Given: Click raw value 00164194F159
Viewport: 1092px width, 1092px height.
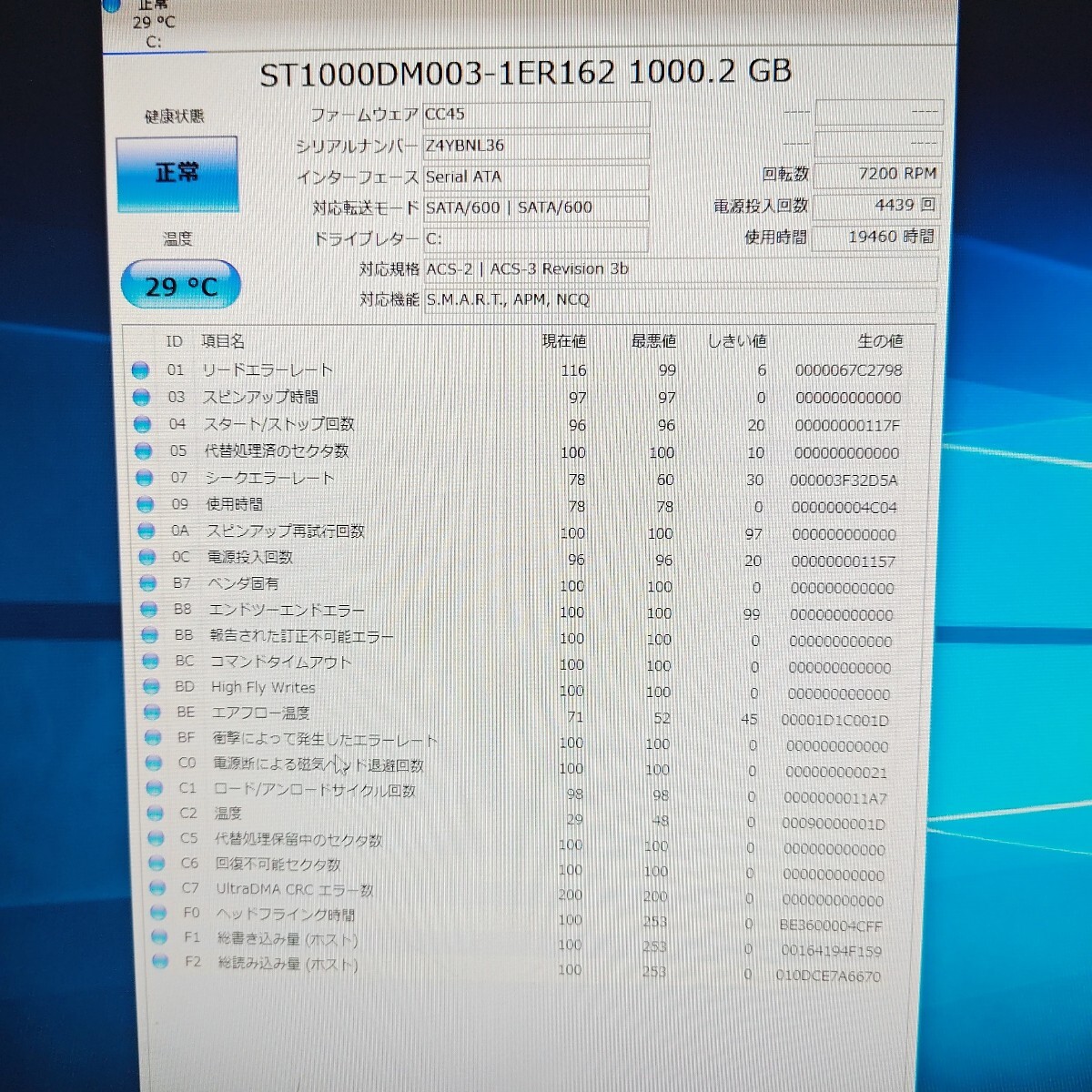Looking at the screenshot, I should tap(831, 951).
